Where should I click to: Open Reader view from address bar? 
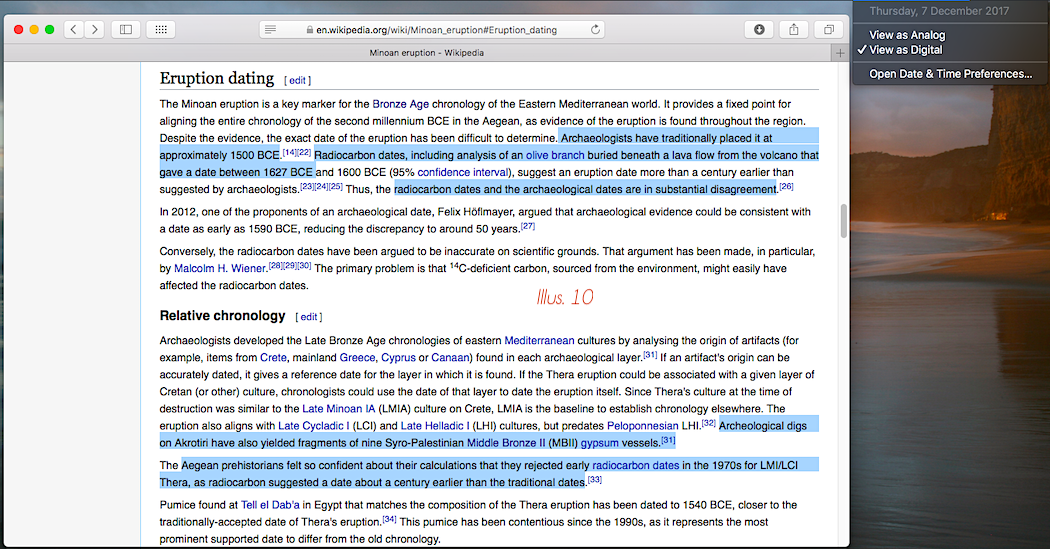(x=271, y=29)
